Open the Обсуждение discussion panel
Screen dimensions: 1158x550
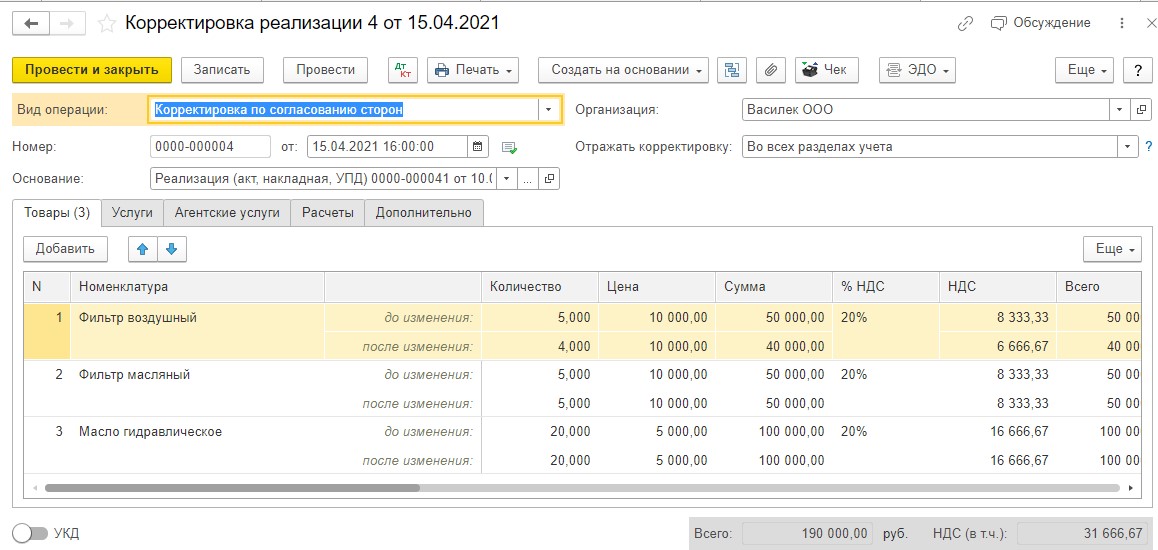click(x=1041, y=23)
